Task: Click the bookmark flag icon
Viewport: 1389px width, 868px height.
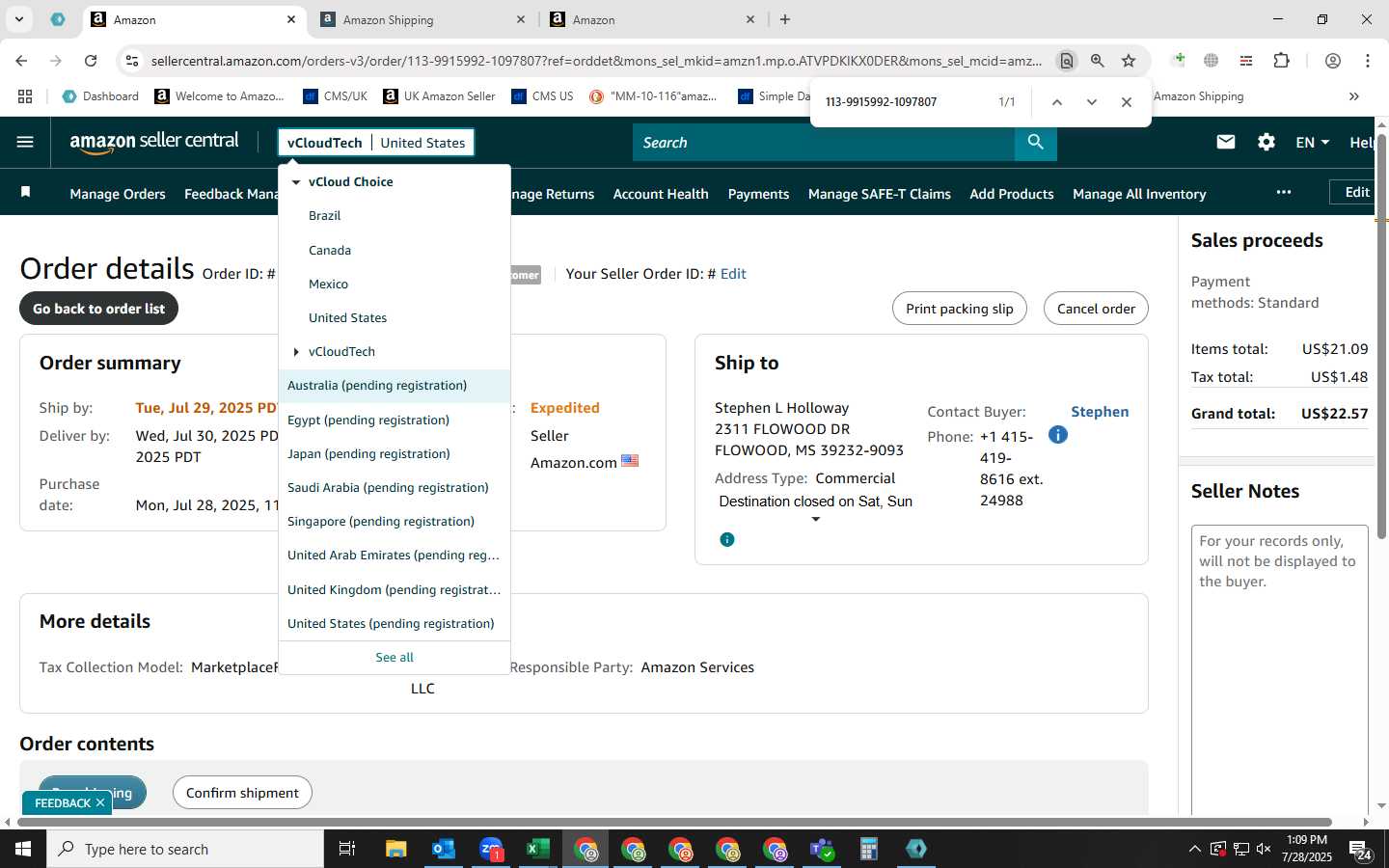Action: [x=26, y=192]
